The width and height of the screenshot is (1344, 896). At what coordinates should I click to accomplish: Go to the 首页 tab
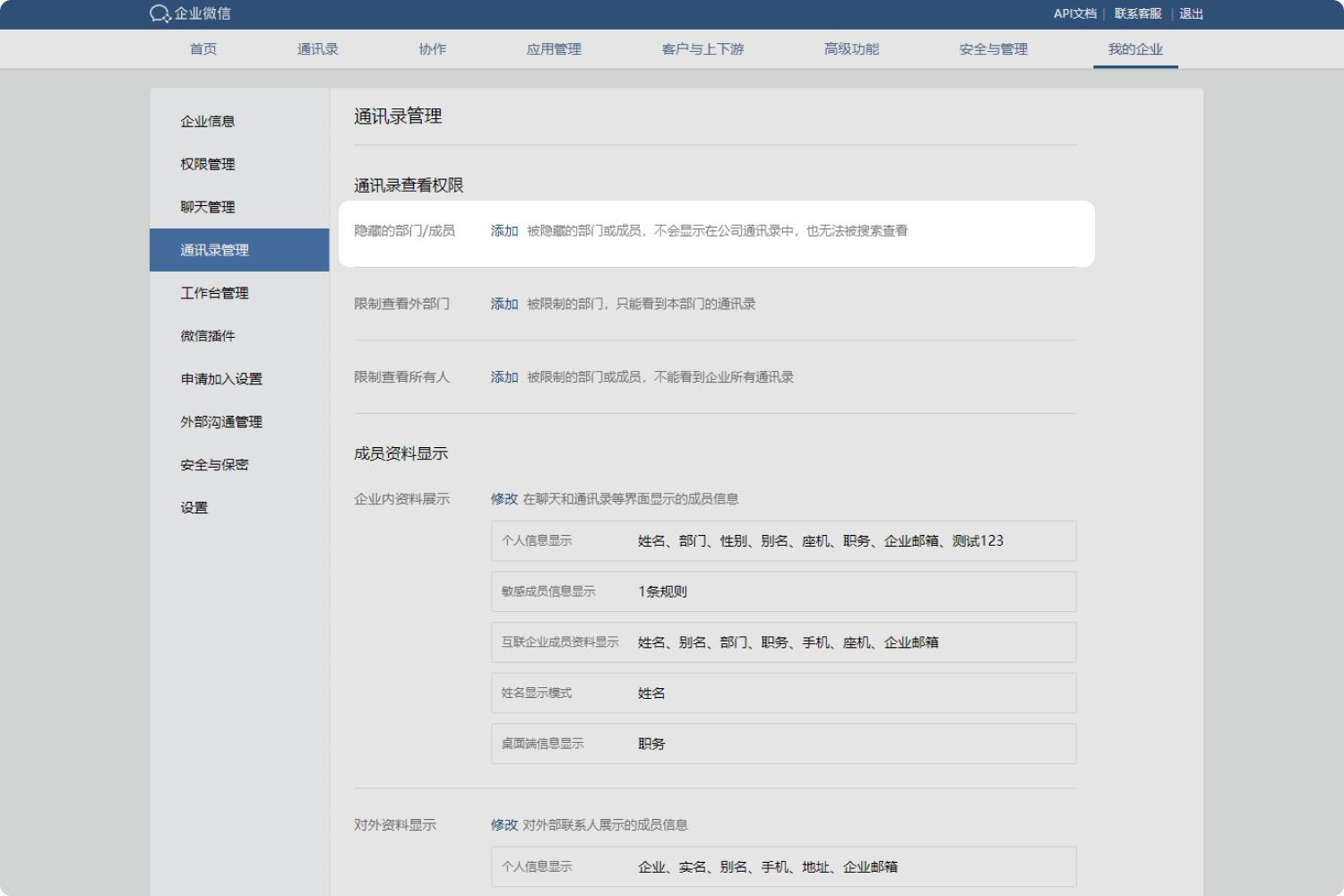click(203, 49)
